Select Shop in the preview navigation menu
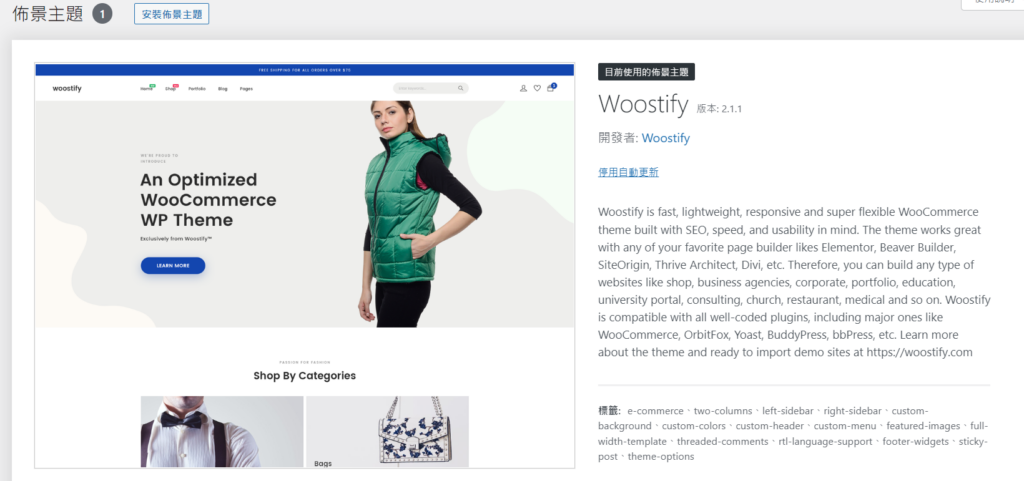This screenshot has height=481, width=1024. (170, 89)
